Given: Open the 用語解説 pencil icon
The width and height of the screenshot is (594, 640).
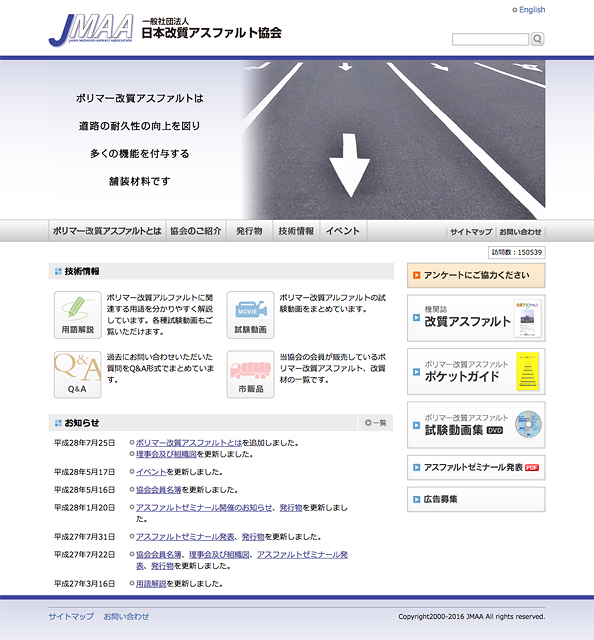Looking at the screenshot, I should [x=78, y=315].
